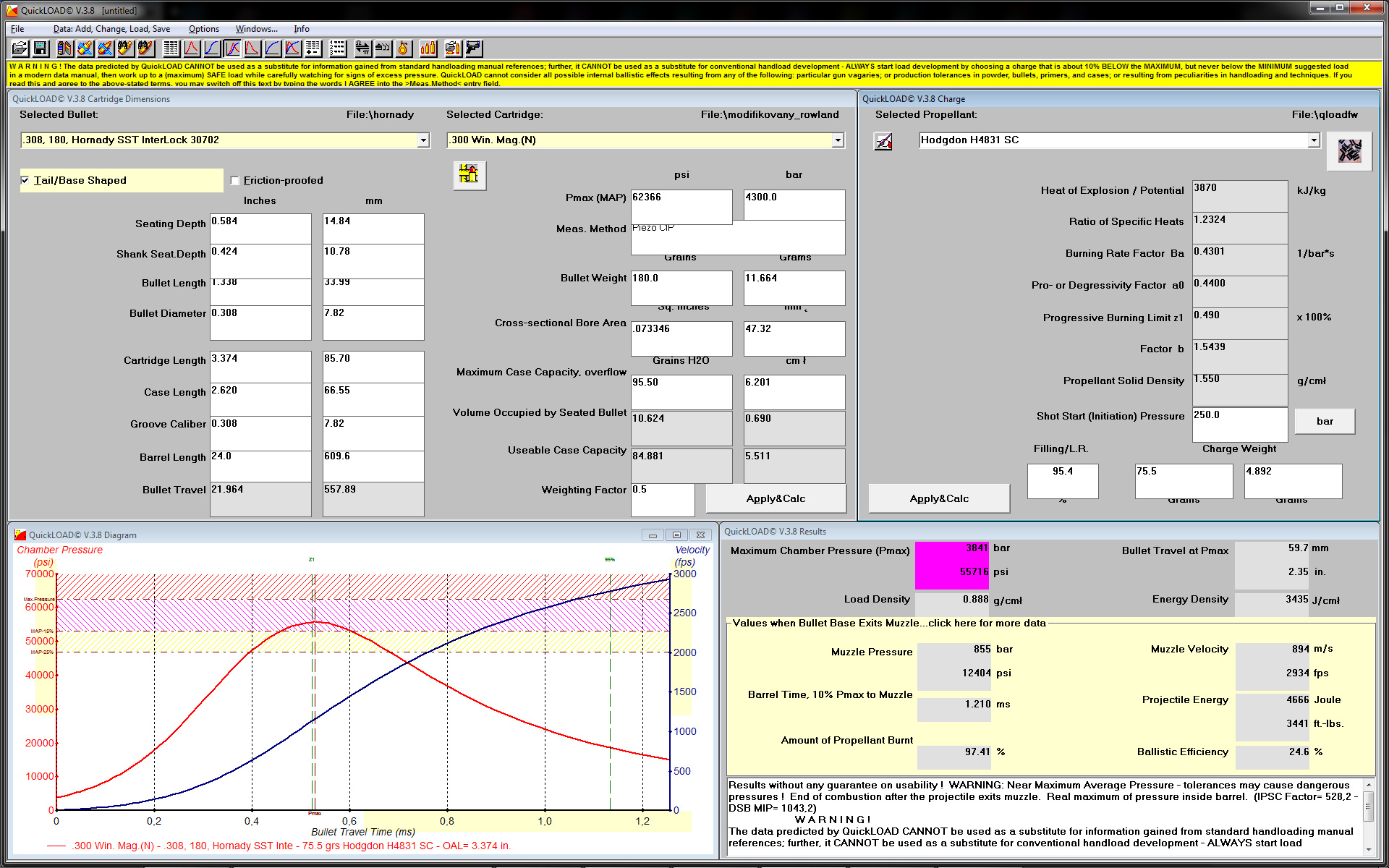Click the icon left of propellant dropdown
Viewport: 1389px width, 868px height.
(883, 141)
